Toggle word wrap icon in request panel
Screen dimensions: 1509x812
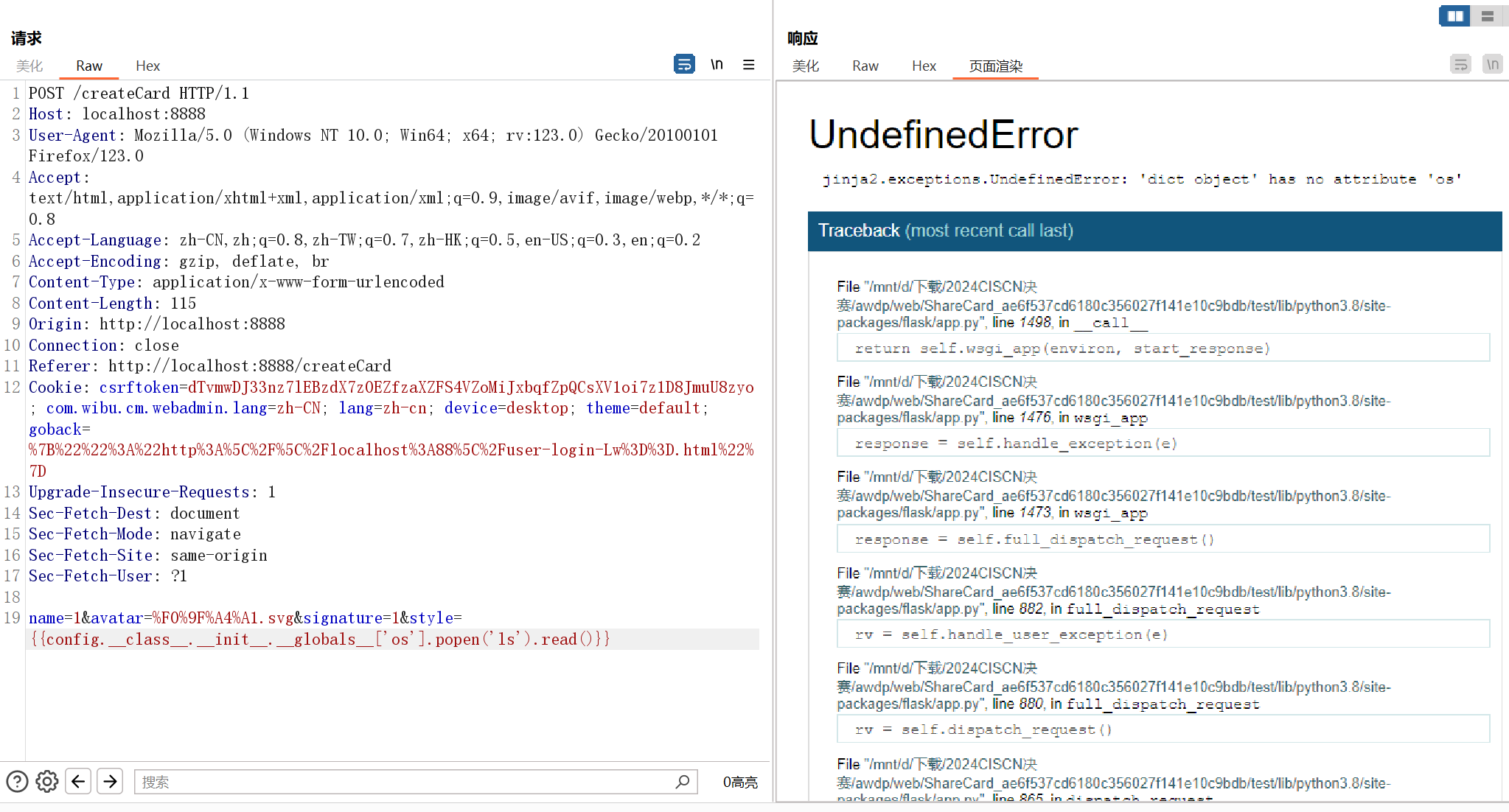click(684, 65)
